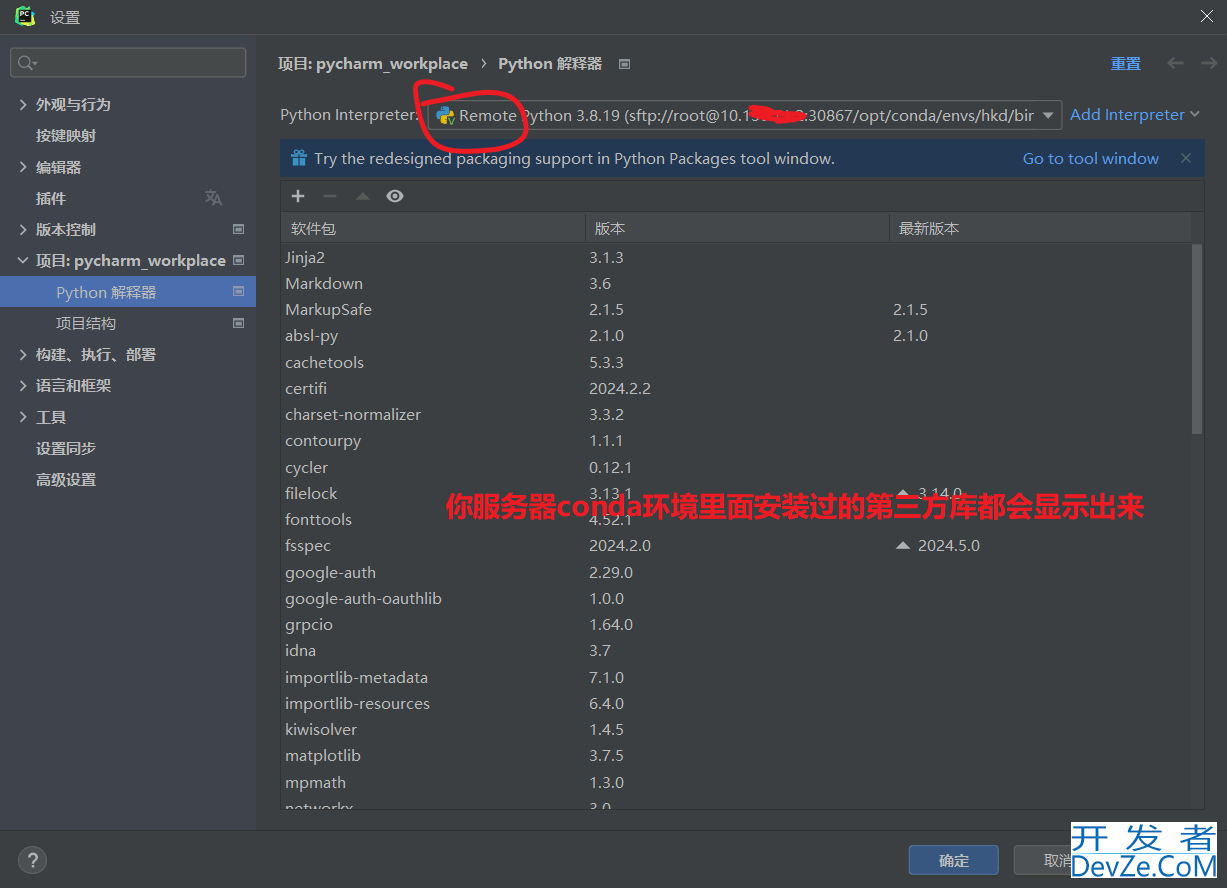
Task: Expand the 构建、执行、部署 section
Action: click(x=23, y=354)
